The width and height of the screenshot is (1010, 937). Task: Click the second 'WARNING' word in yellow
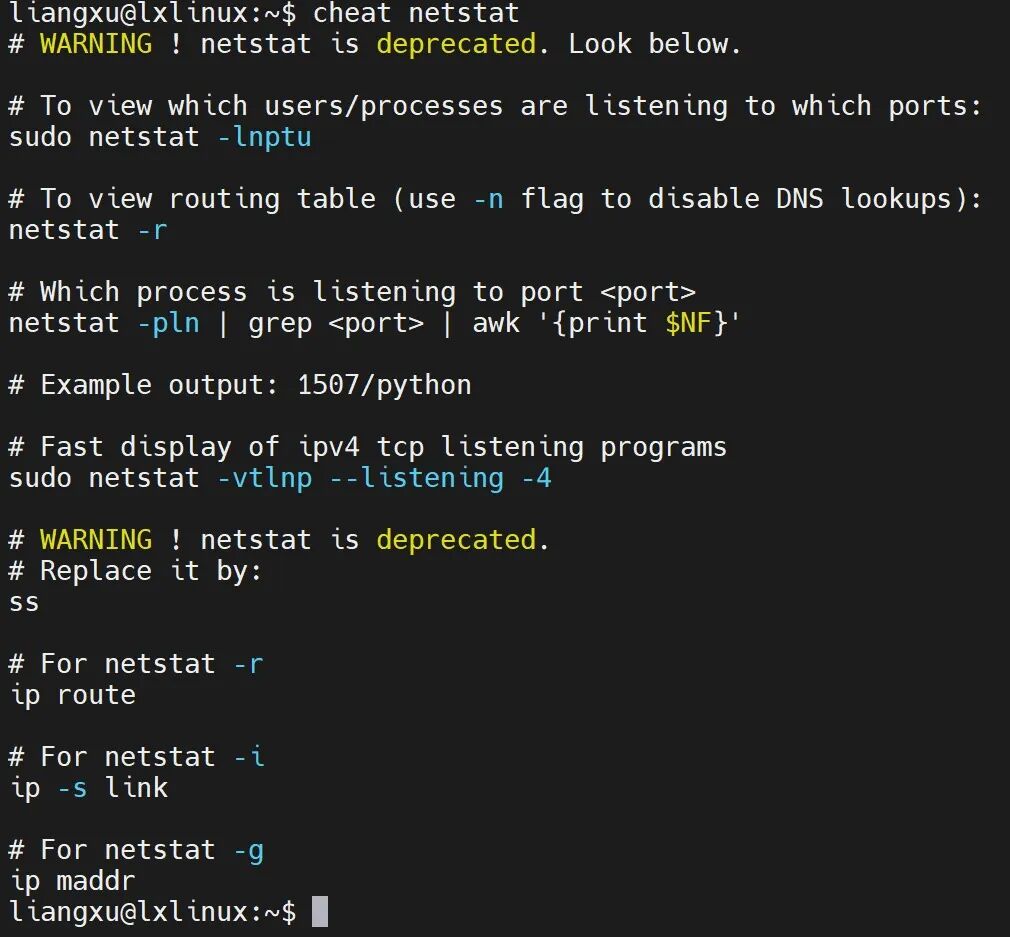point(96,540)
